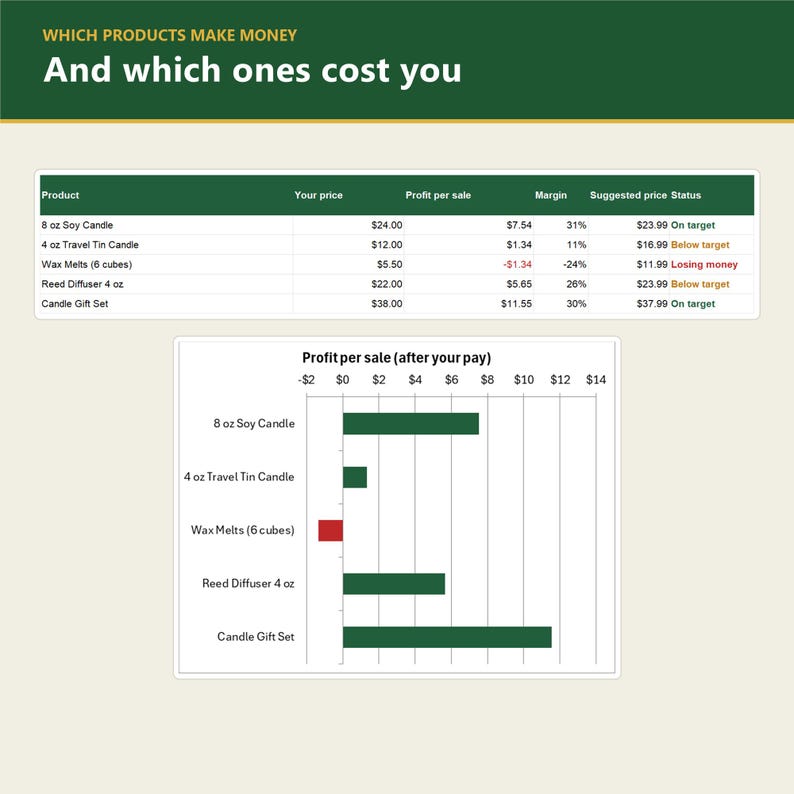Image resolution: width=794 pixels, height=794 pixels.
Task: Click 'Below target' status for Travel Tin Candle
Action: 700,245
